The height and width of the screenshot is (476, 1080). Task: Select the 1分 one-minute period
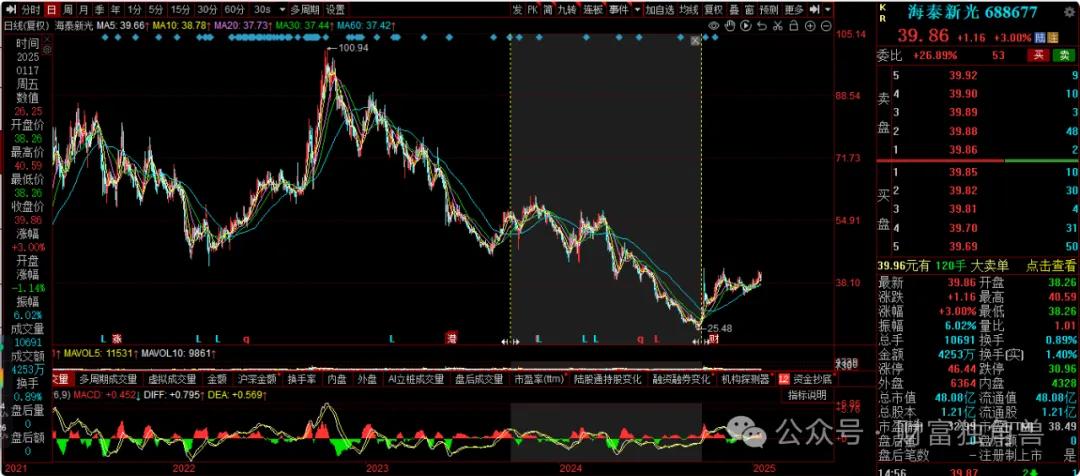[x=135, y=10]
